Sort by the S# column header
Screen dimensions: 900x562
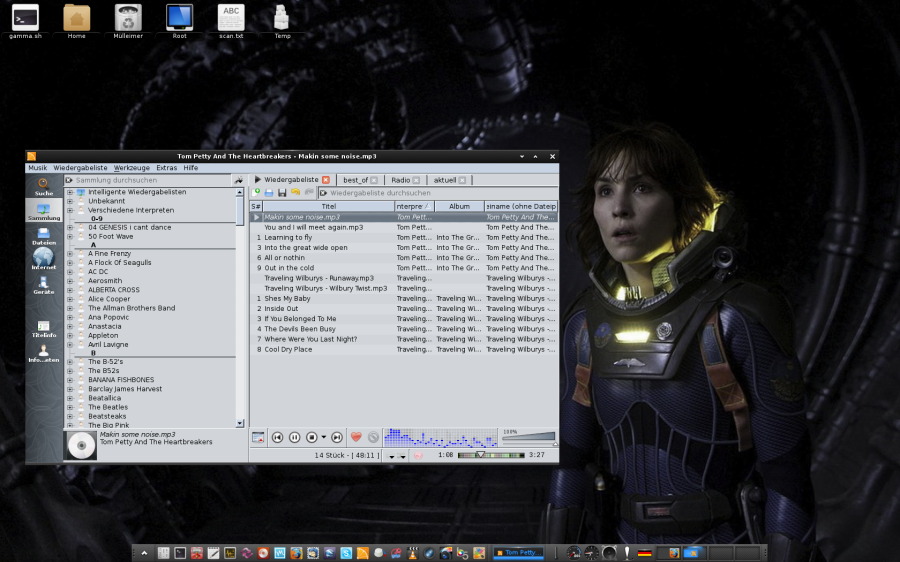click(256, 206)
